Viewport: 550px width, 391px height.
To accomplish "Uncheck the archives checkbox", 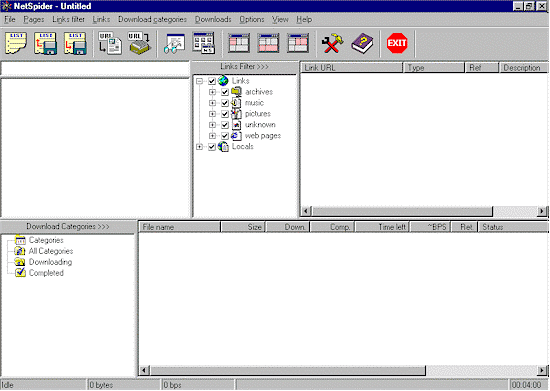I will [x=225, y=92].
